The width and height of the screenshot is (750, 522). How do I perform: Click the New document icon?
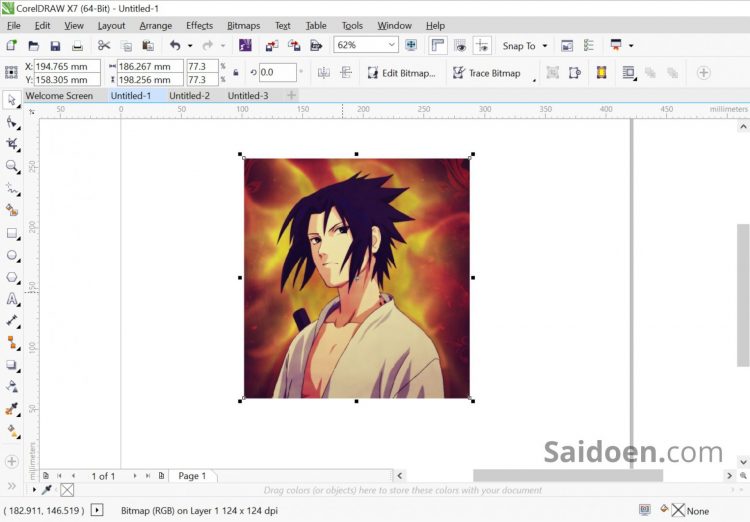[11, 45]
